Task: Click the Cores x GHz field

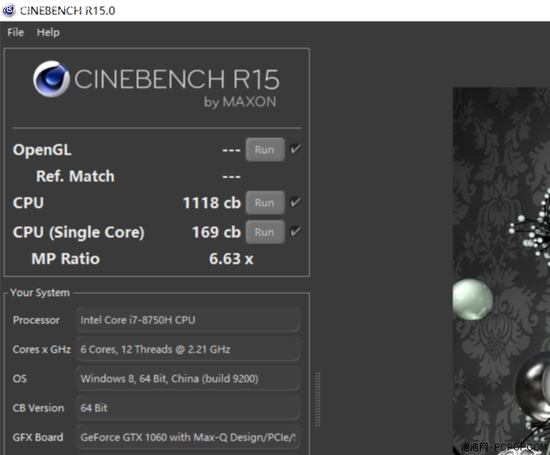Action: click(188, 349)
